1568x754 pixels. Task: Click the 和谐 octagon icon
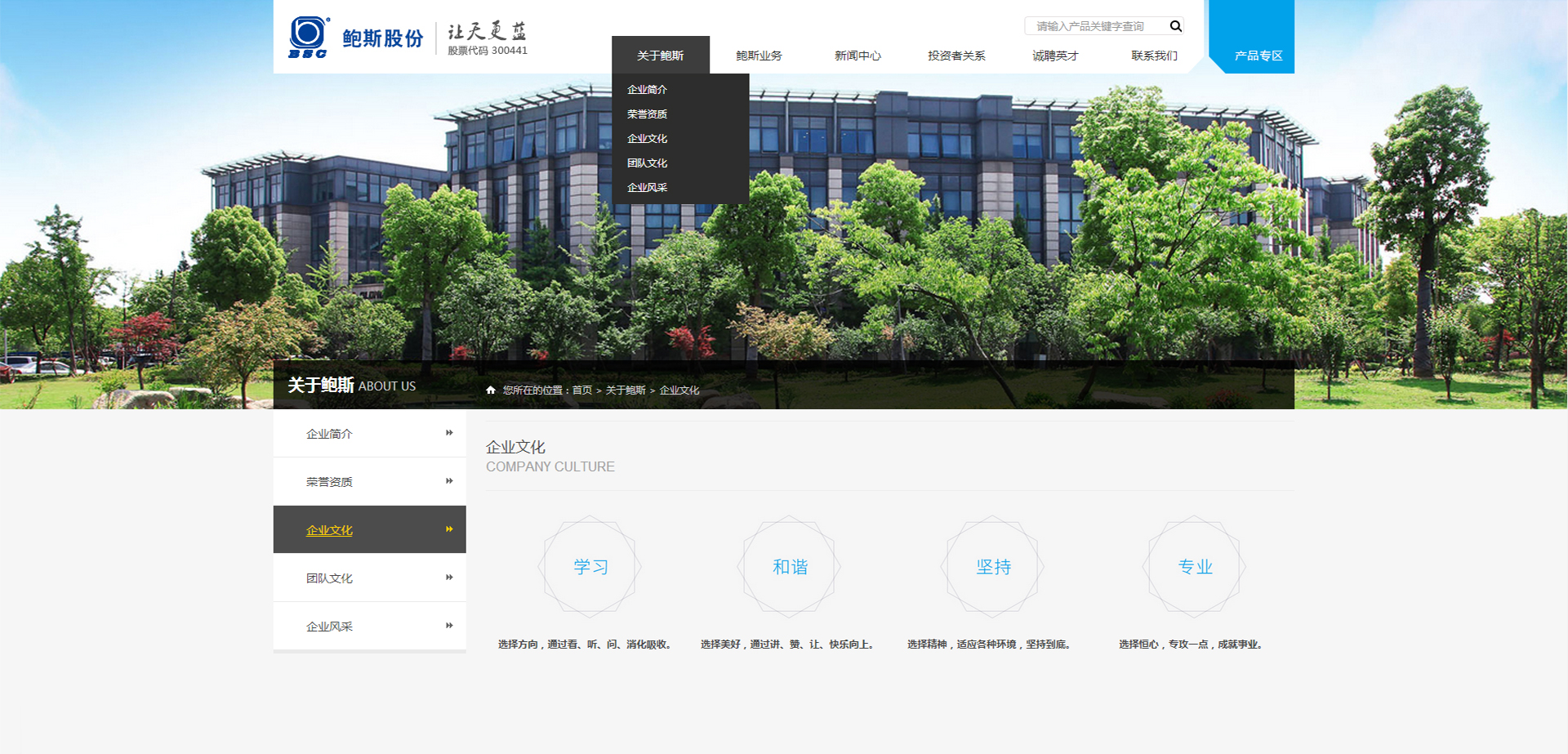pos(790,566)
